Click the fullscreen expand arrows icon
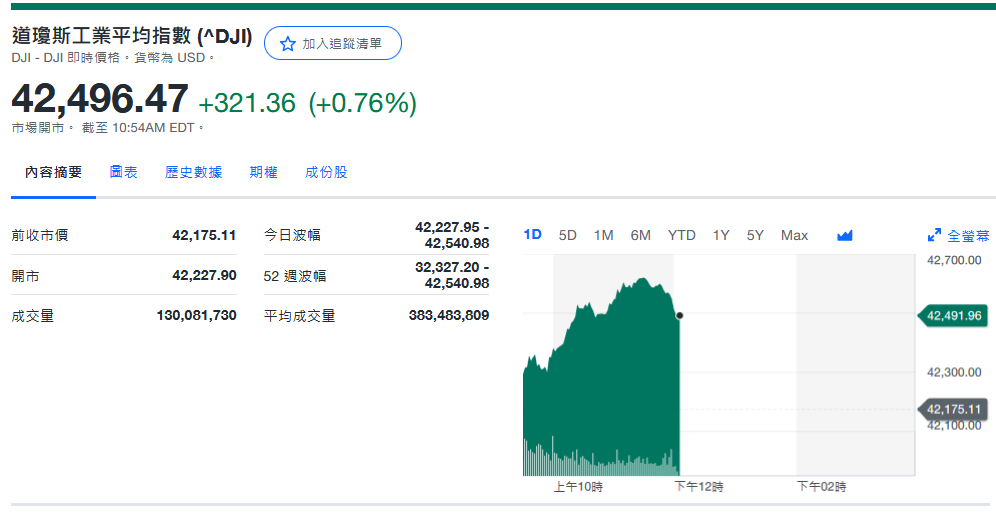This screenshot has height=513, width=996. click(934, 236)
